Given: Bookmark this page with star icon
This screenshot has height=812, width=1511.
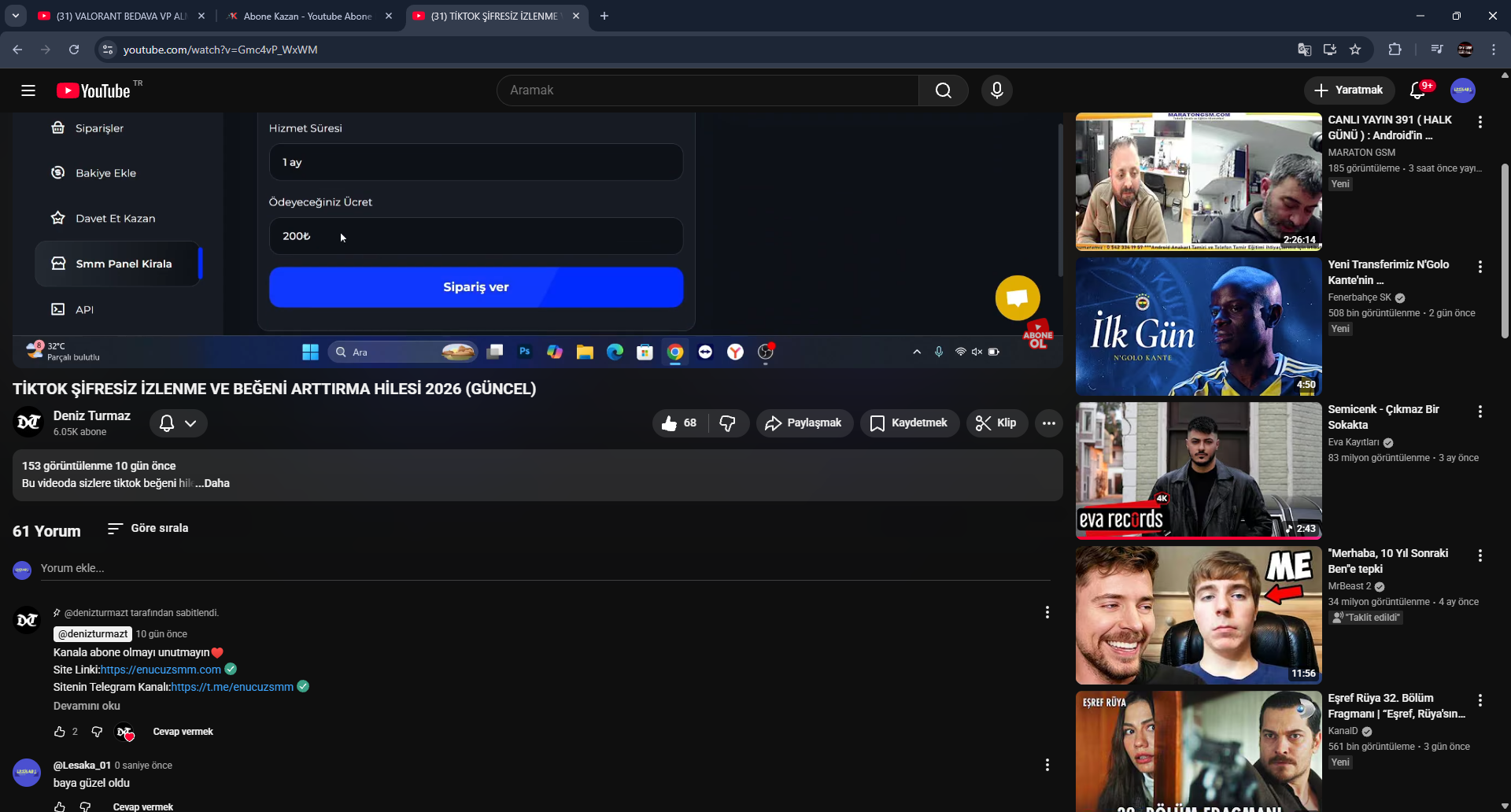Looking at the screenshot, I should (1355, 50).
